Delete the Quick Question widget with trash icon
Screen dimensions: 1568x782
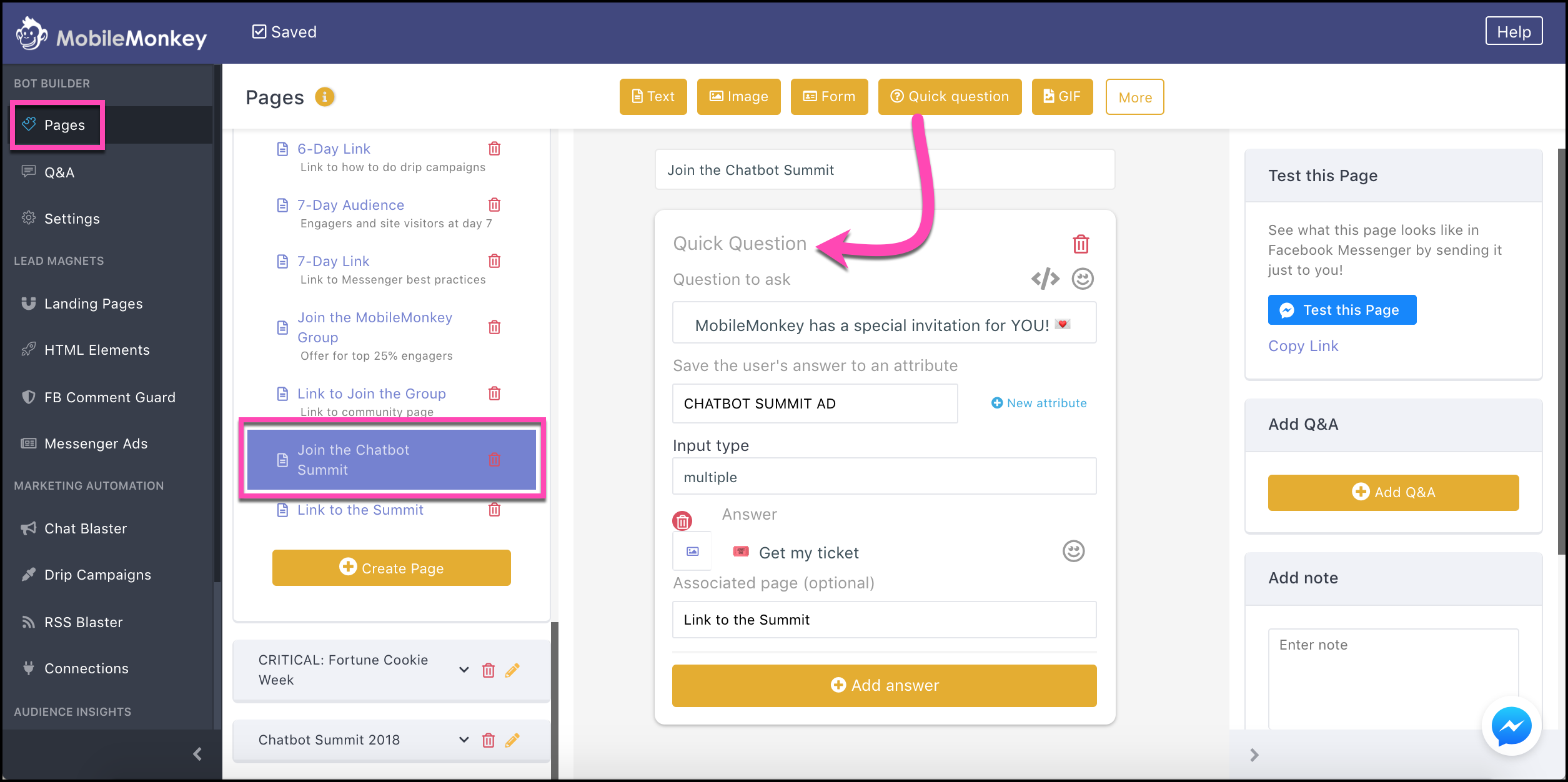[x=1080, y=244]
